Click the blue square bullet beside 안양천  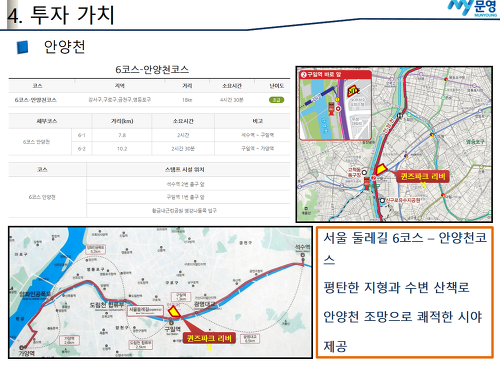tap(23, 47)
